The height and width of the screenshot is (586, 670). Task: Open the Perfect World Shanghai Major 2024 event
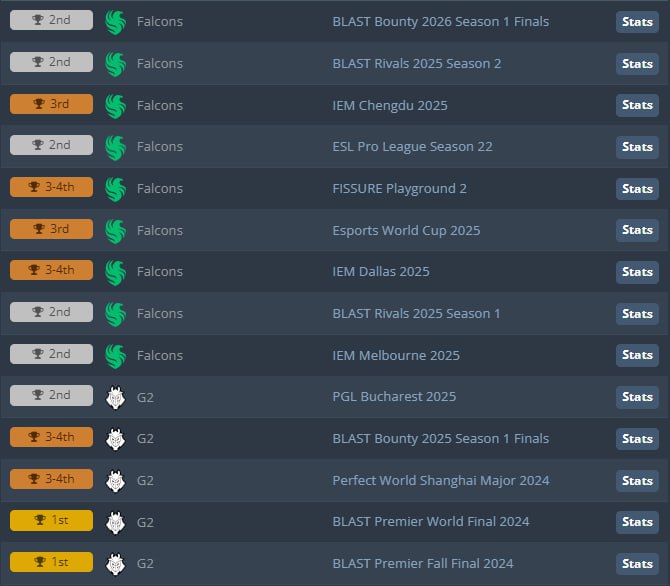point(440,481)
